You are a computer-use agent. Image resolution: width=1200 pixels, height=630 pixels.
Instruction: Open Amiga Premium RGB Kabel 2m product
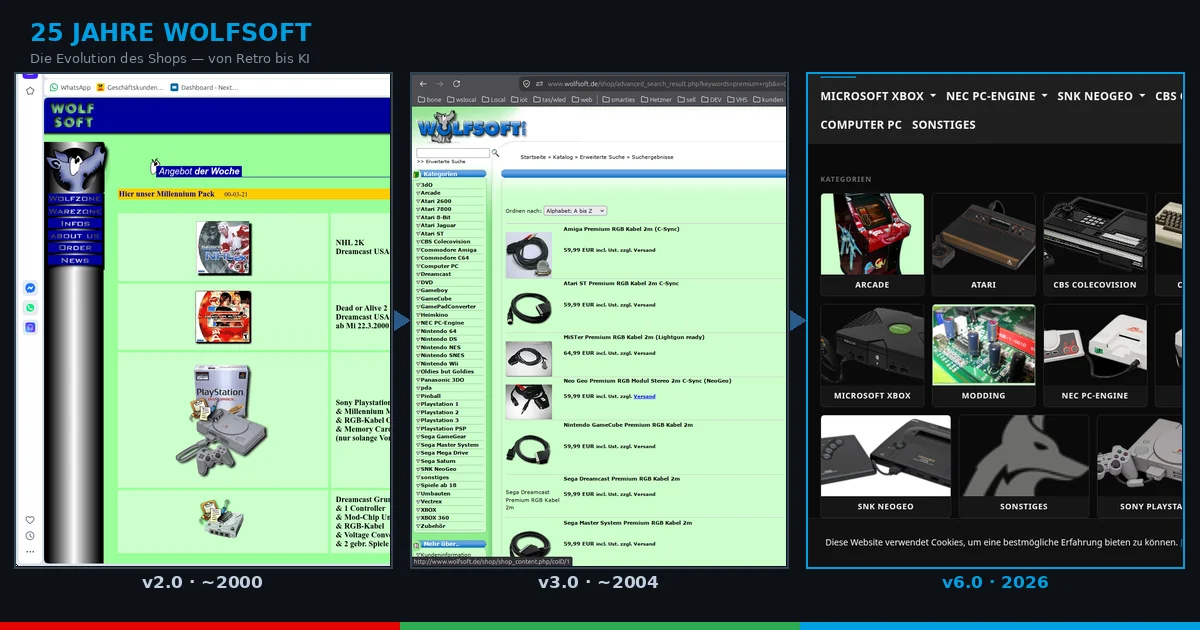tap(621, 229)
